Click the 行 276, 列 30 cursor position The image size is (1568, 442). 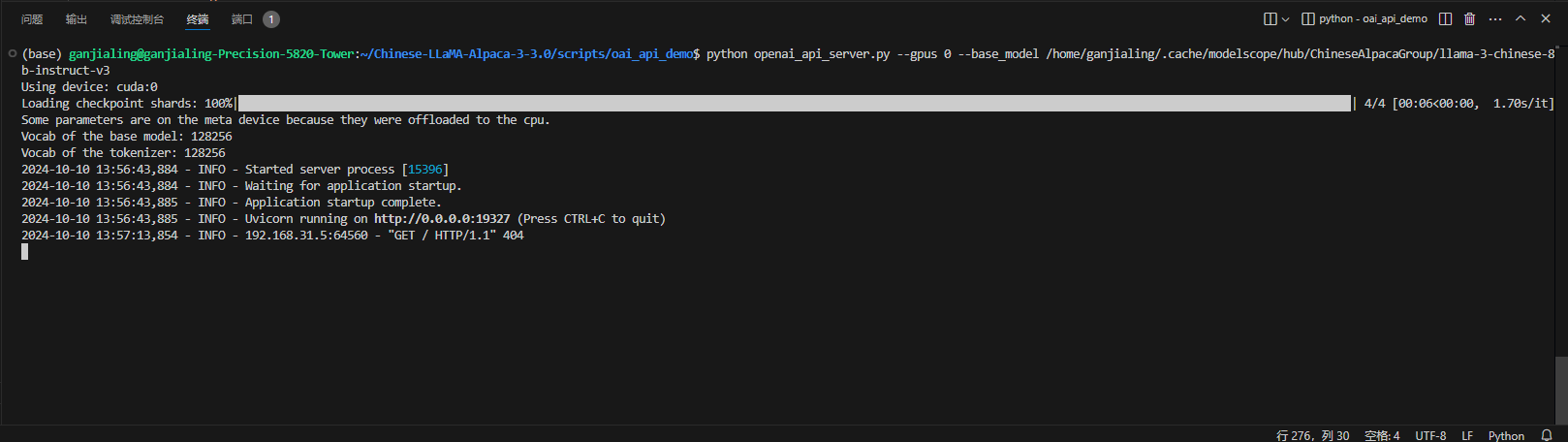[x=1312, y=435]
